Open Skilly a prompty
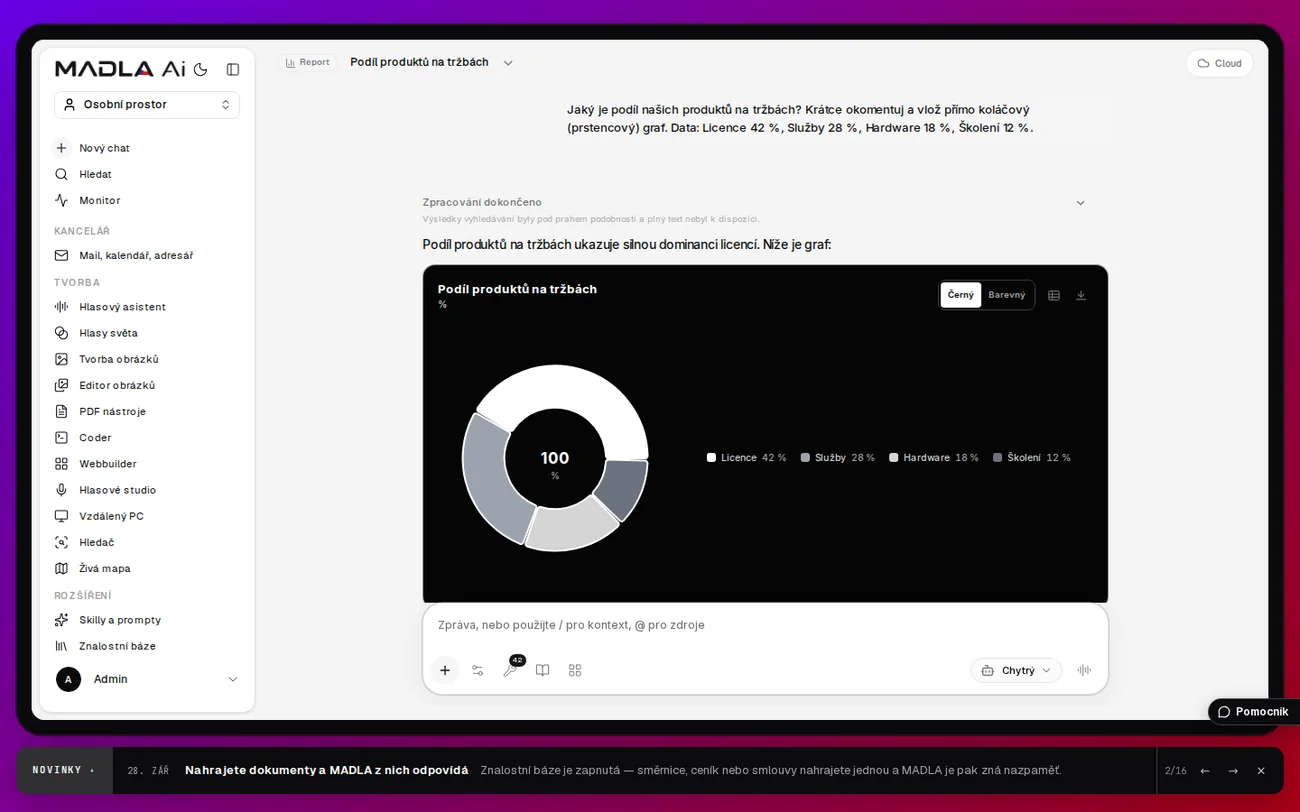Image resolution: width=1300 pixels, height=812 pixels. (147, 620)
